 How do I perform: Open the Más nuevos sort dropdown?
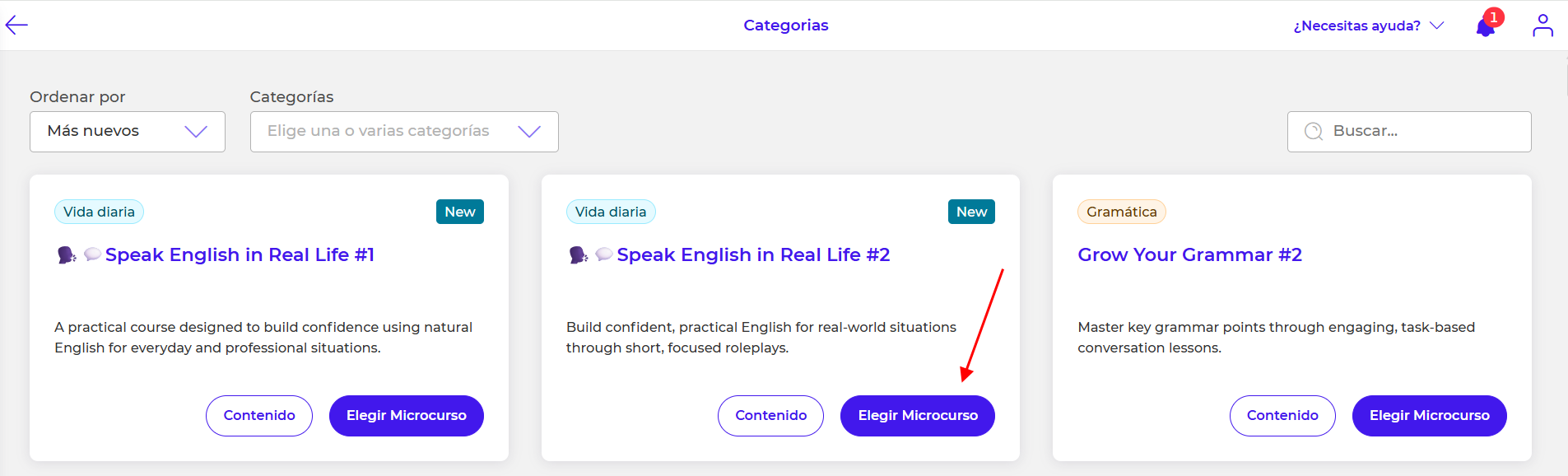(128, 132)
